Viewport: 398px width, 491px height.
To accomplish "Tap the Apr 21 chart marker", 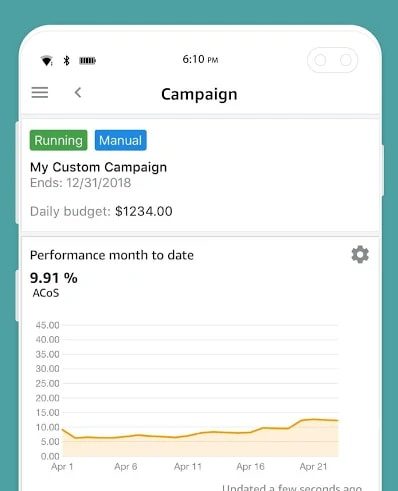I will pos(313,467).
